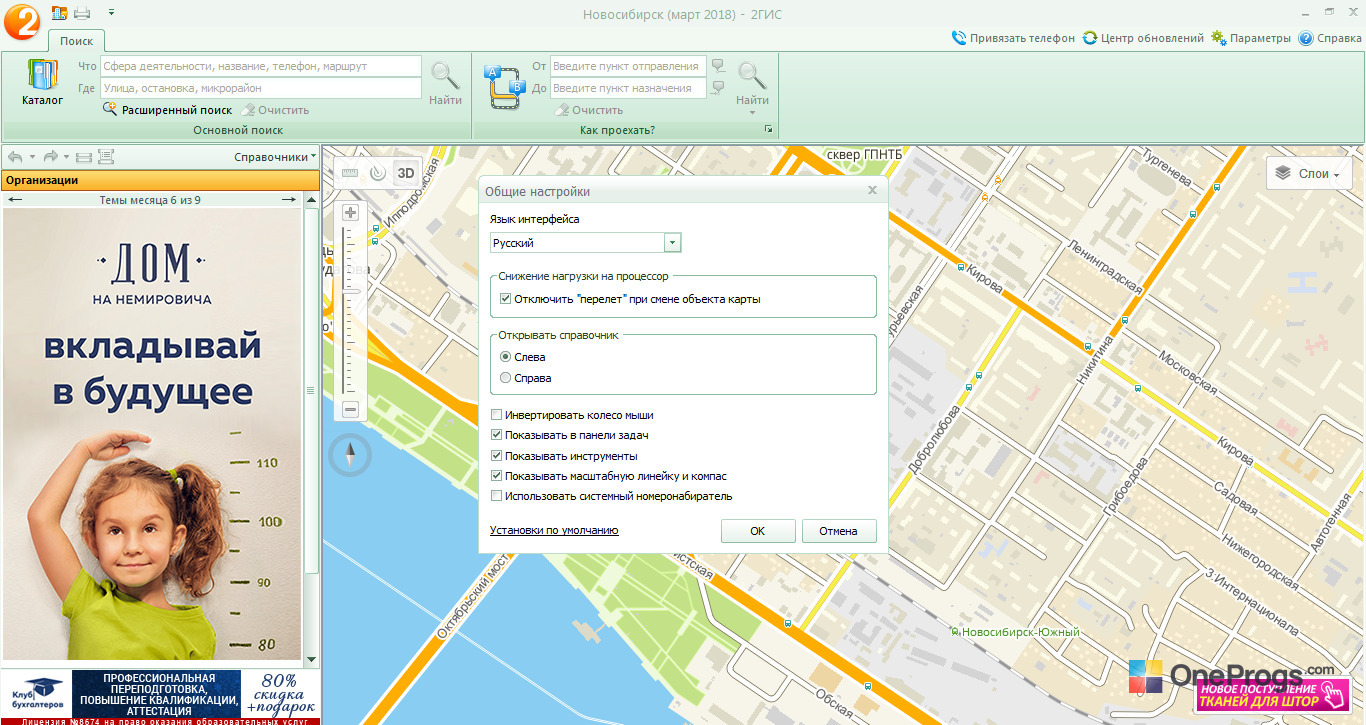The height and width of the screenshot is (725, 1366).
Task: Click the Клуб бухгалтеров ad banner
Action: [x=160, y=697]
